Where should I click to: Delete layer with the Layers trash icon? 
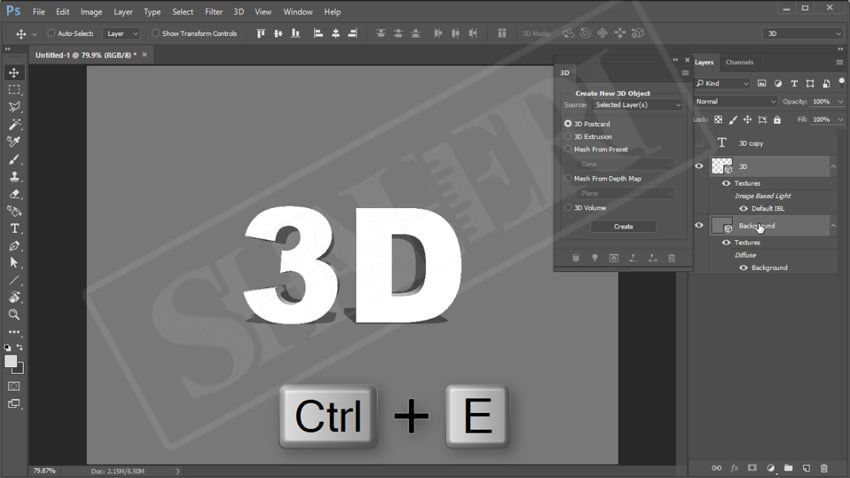(824, 467)
